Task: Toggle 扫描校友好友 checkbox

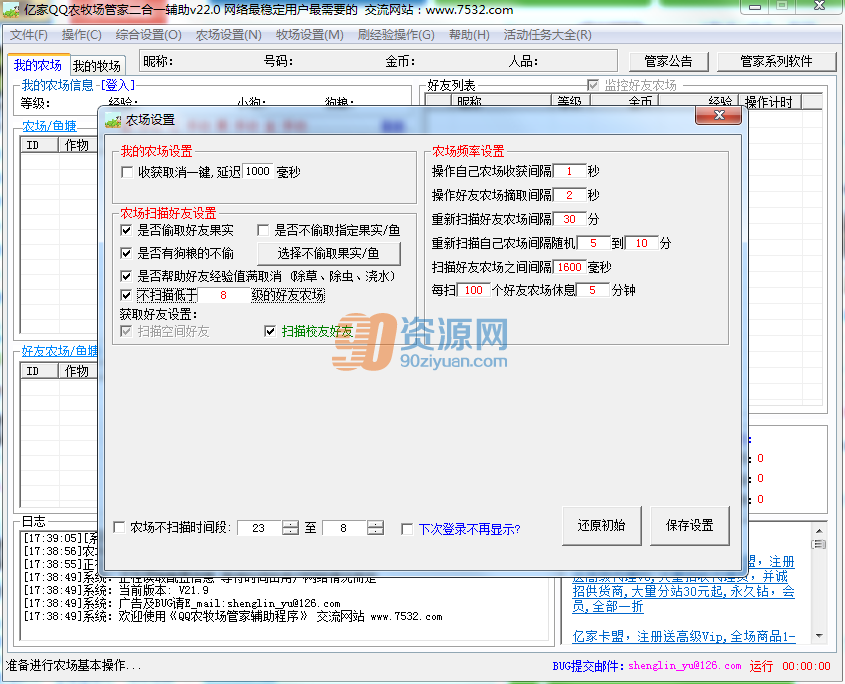Action: tap(270, 331)
